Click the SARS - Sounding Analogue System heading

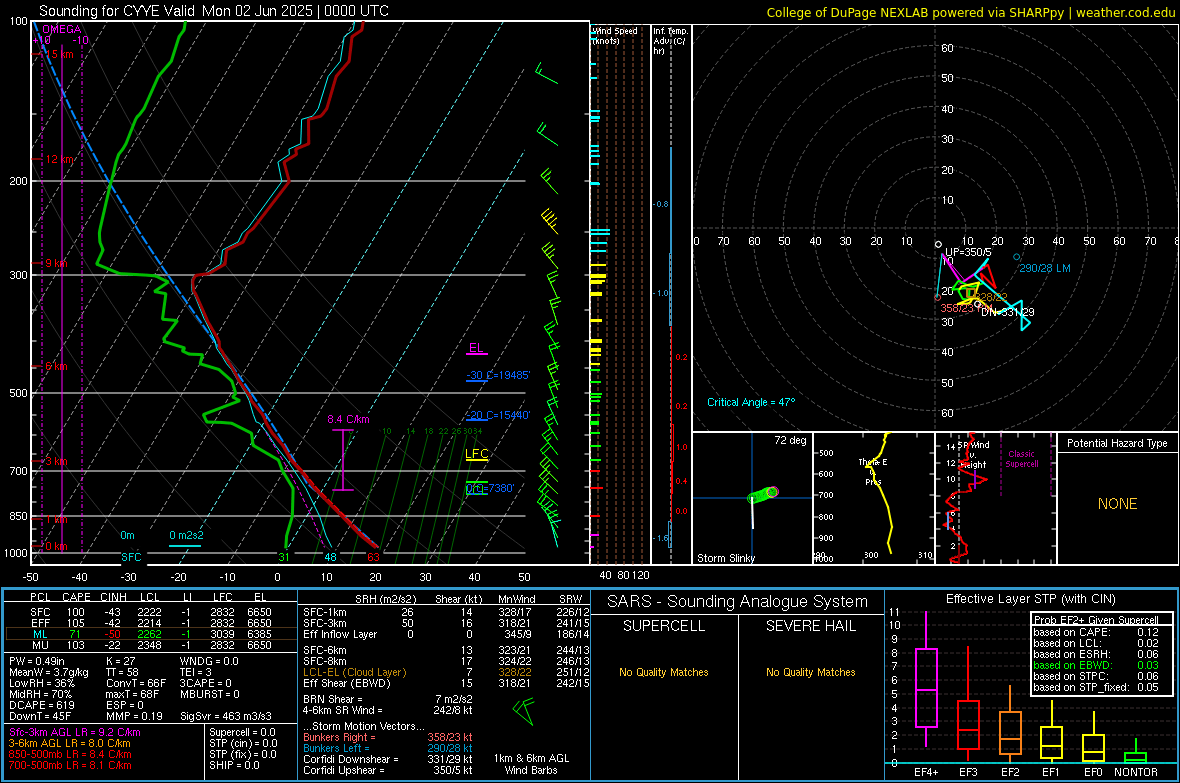tap(738, 602)
